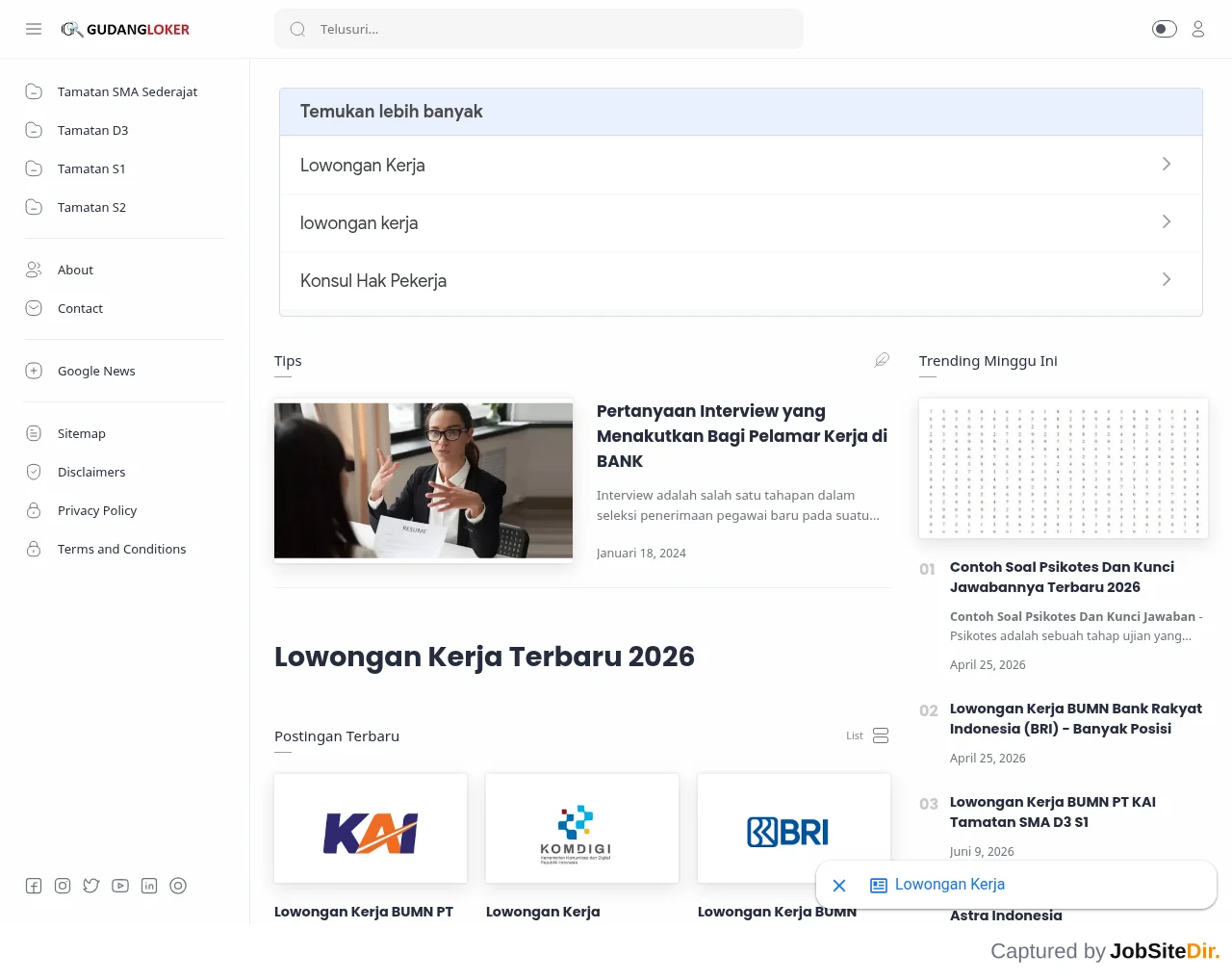1232x980 pixels.
Task: Open the KOMDIGI logo post thumbnail
Action: pos(582,828)
